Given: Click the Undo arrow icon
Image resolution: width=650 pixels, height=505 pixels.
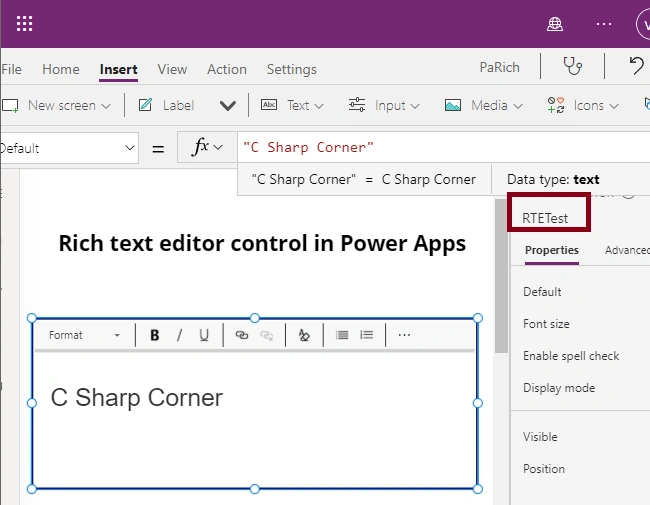Looking at the screenshot, I should [x=636, y=66].
